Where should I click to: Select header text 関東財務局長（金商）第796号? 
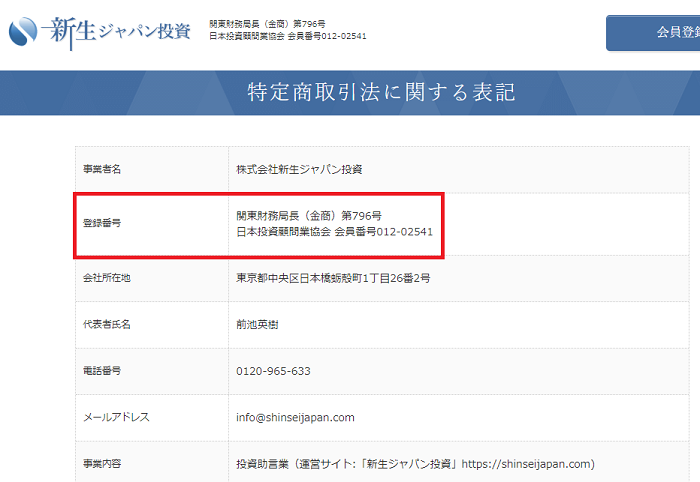[267, 24]
